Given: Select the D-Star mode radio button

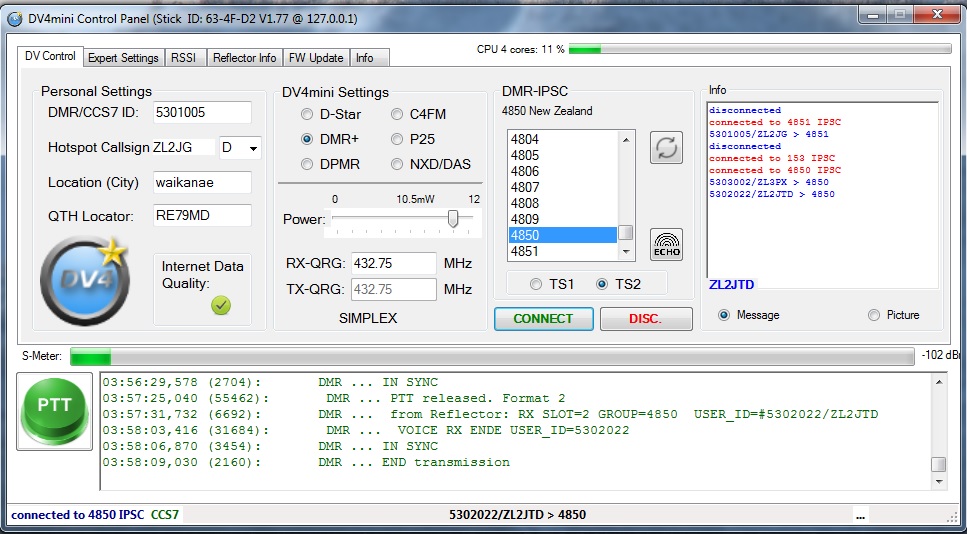Looking at the screenshot, I should (307, 114).
